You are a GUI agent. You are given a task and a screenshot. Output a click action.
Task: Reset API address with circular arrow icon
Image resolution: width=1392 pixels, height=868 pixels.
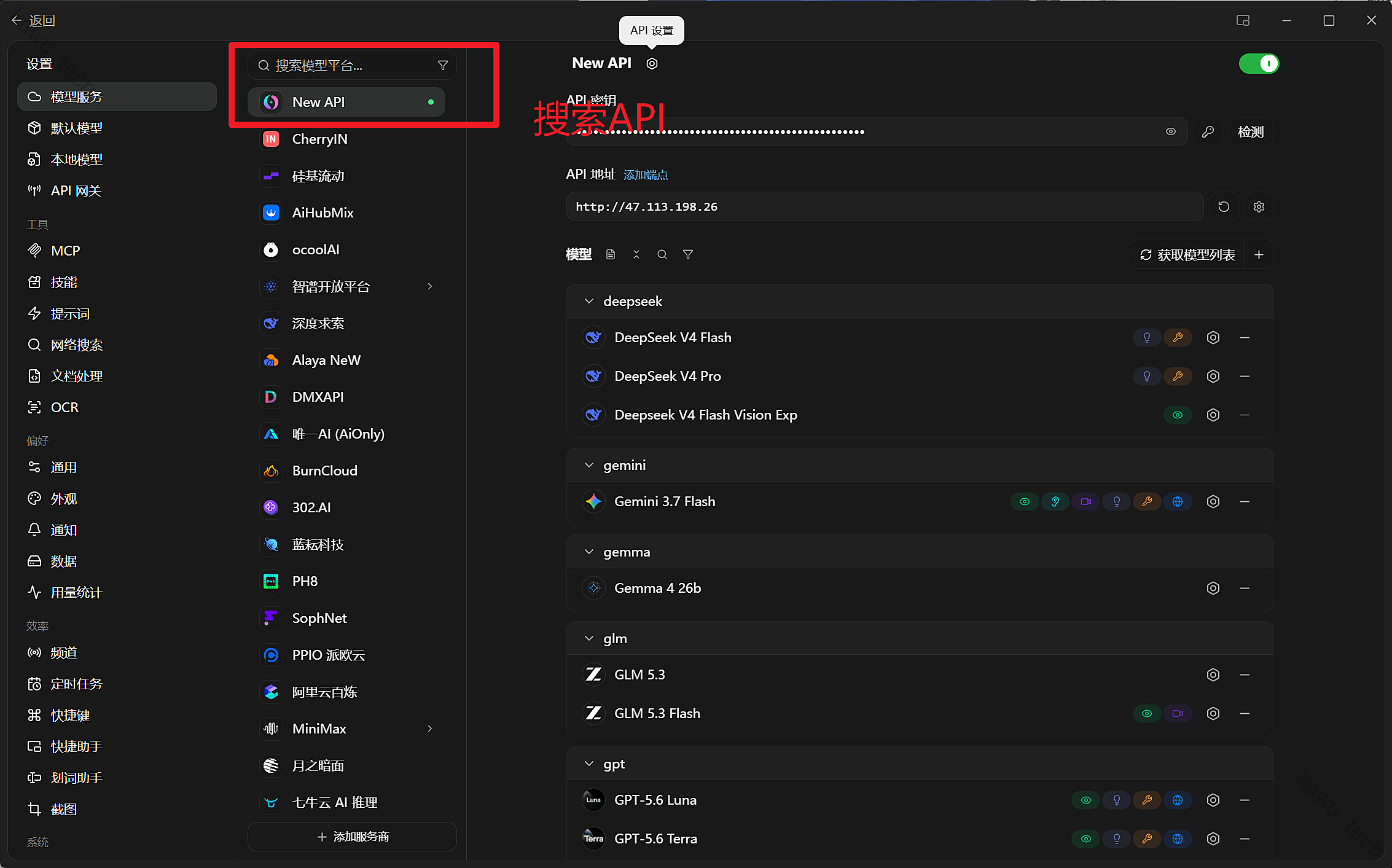pyautogui.click(x=1224, y=206)
